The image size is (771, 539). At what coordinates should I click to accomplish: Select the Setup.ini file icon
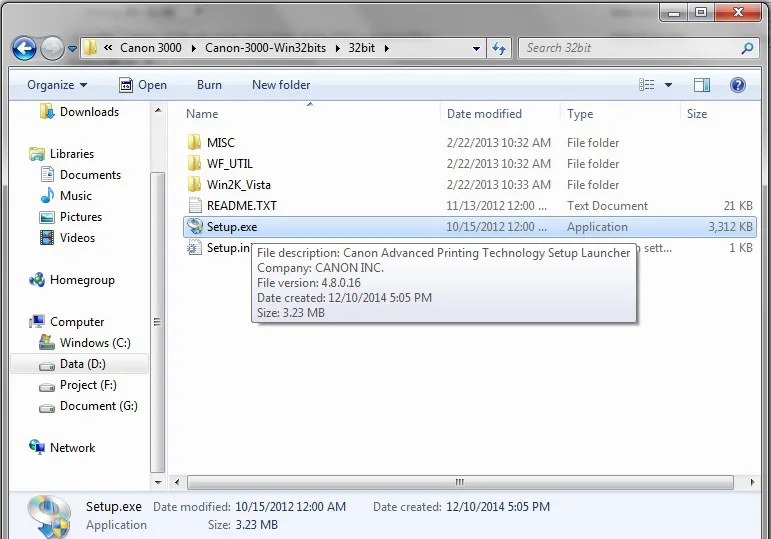(x=194, y=248)
